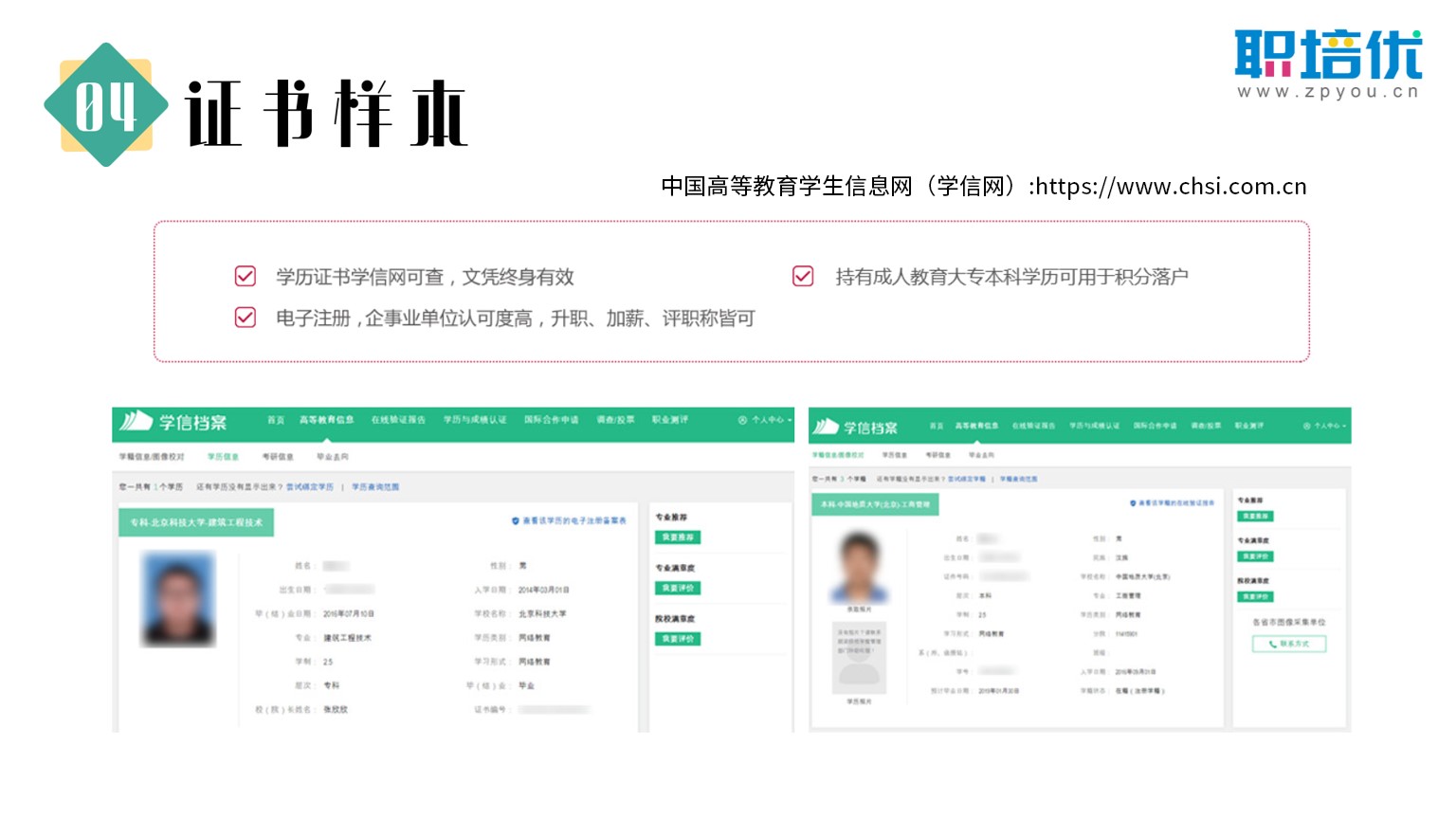The width and height of the screenshot is (1456, 819).
Task: Select 首页 in the right screenshot navbar
Action: coord(937,427)
